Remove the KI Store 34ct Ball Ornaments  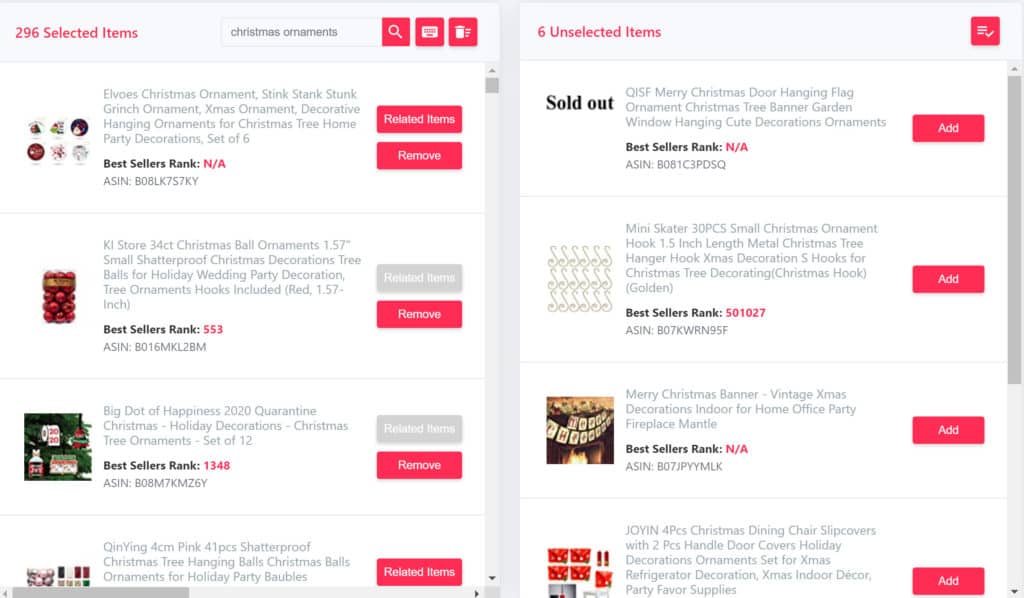click(419, 315)
